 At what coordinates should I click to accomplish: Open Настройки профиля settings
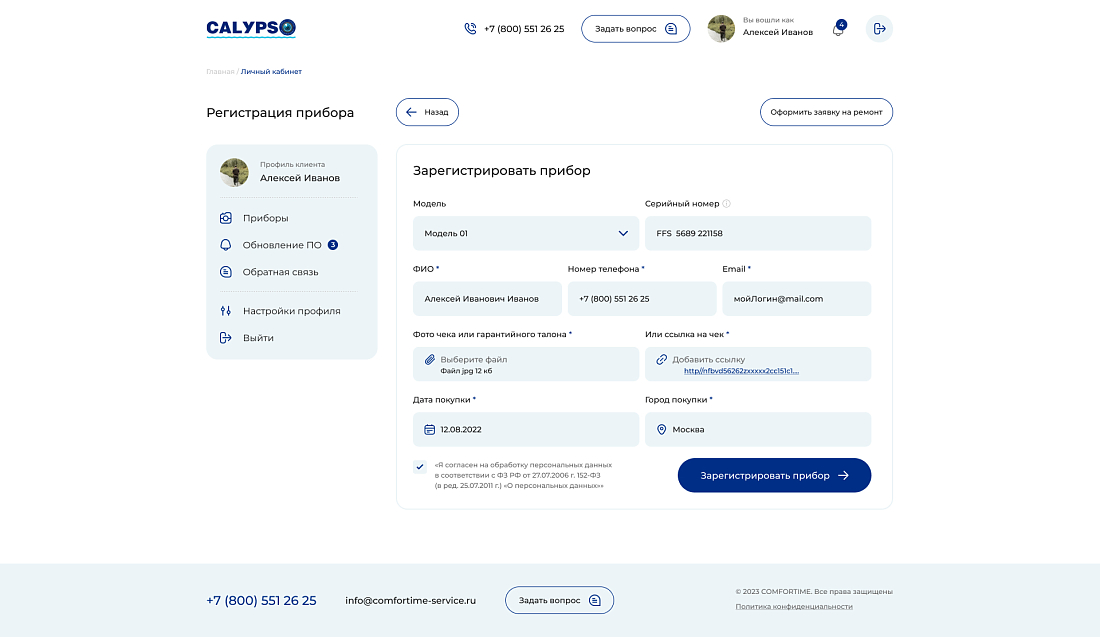(293, 310)
